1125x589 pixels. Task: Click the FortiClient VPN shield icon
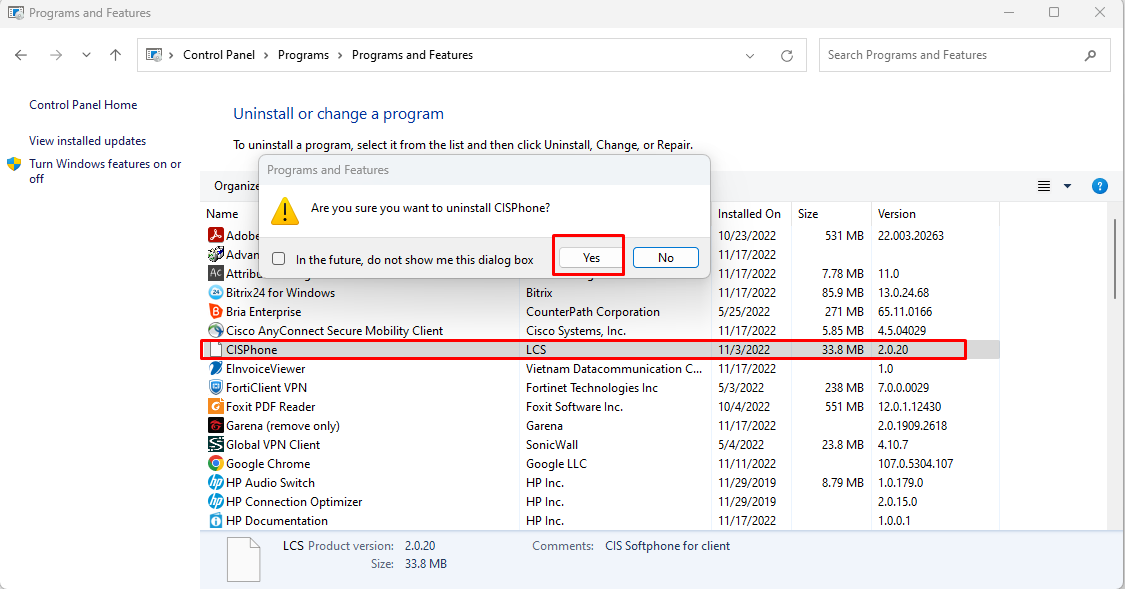coord(215,387)
